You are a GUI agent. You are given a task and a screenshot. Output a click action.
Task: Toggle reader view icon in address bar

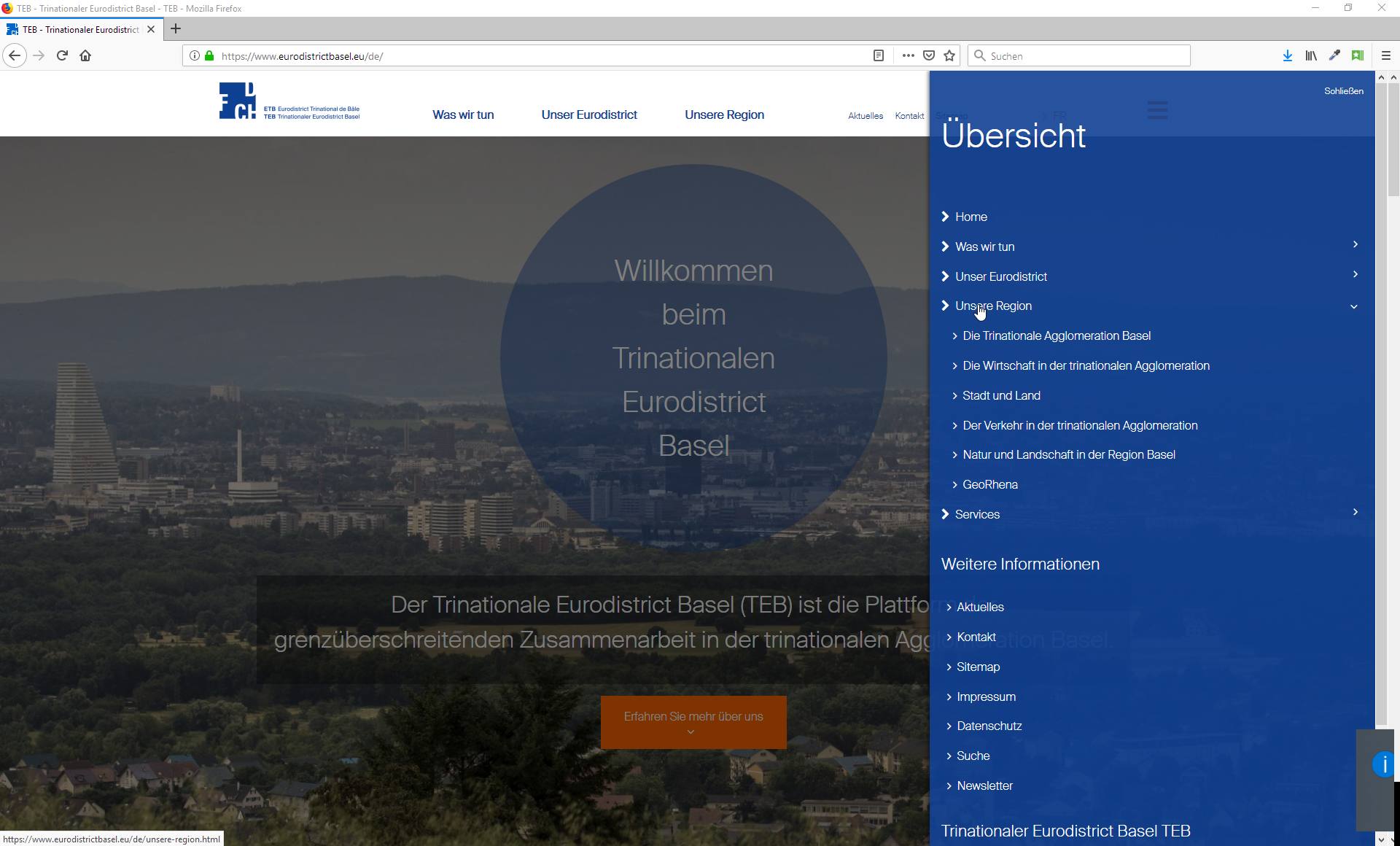pyautogui.click(x=879, y=55)
